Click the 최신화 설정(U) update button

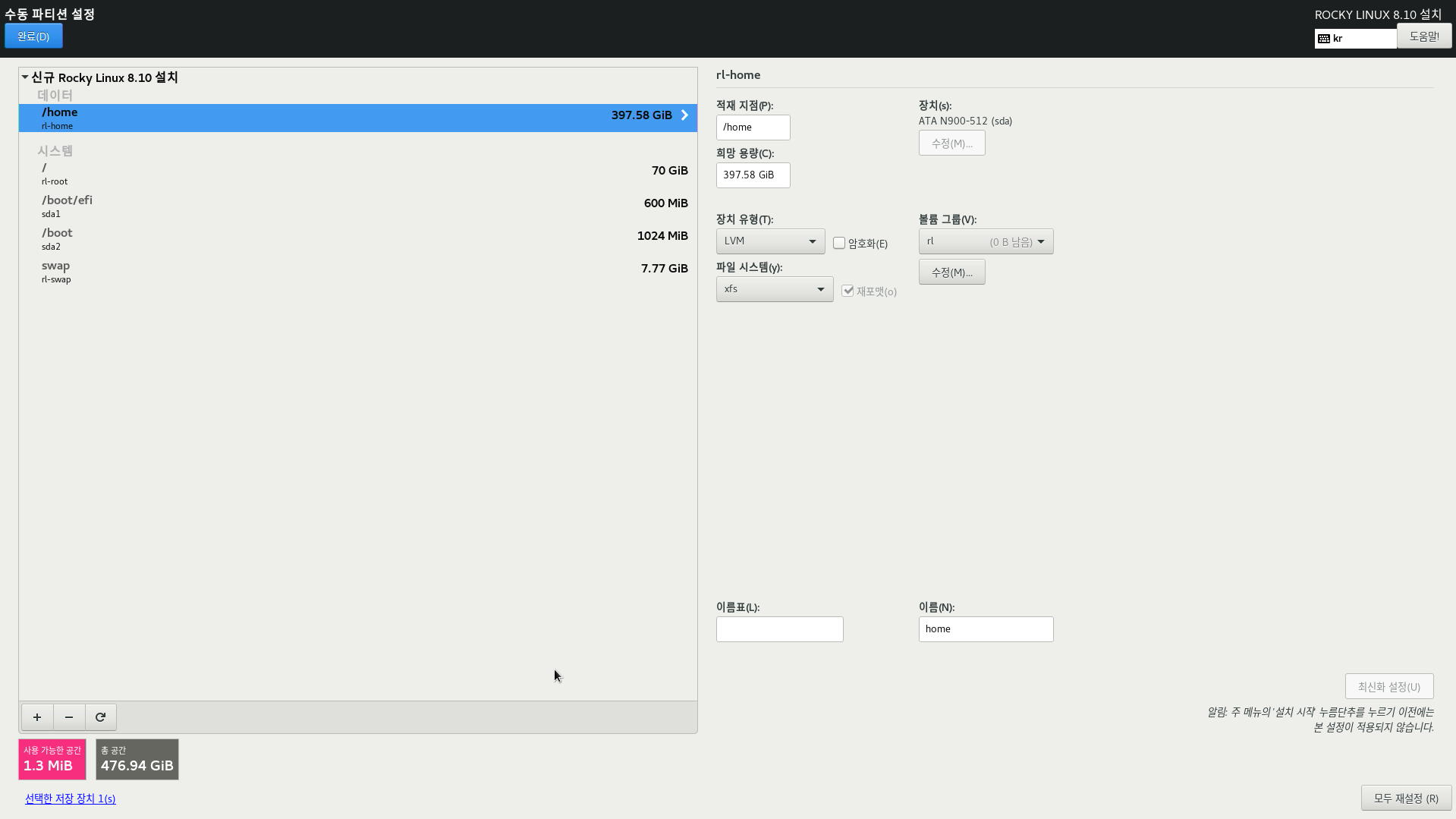coord(1388,687)
